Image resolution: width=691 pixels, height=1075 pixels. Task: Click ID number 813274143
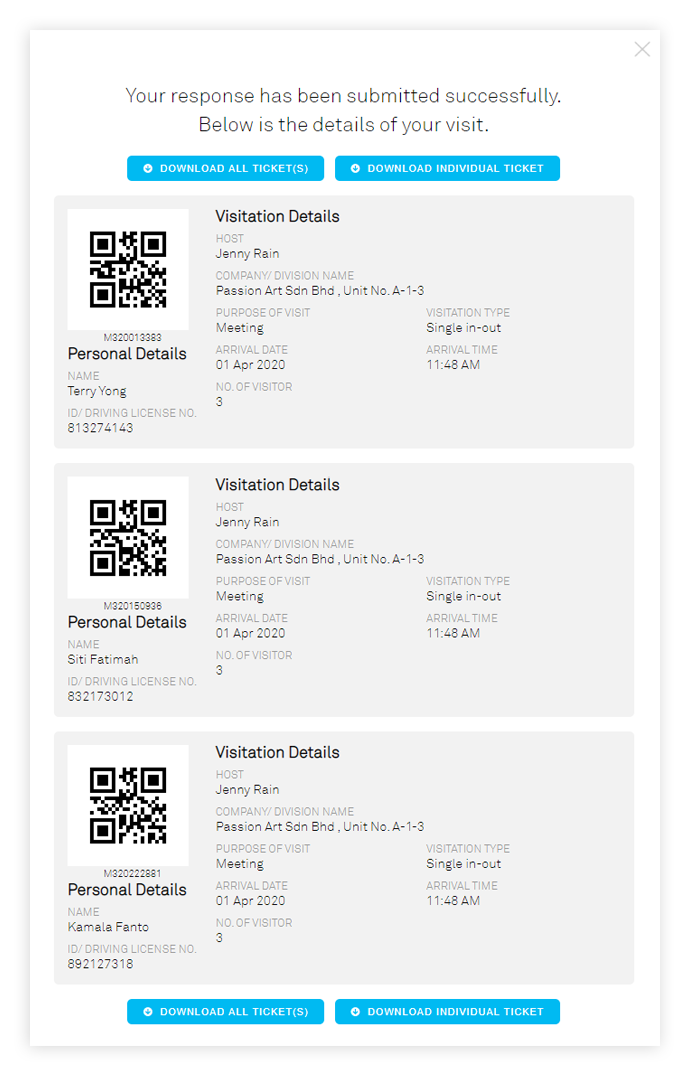[100, 428]
